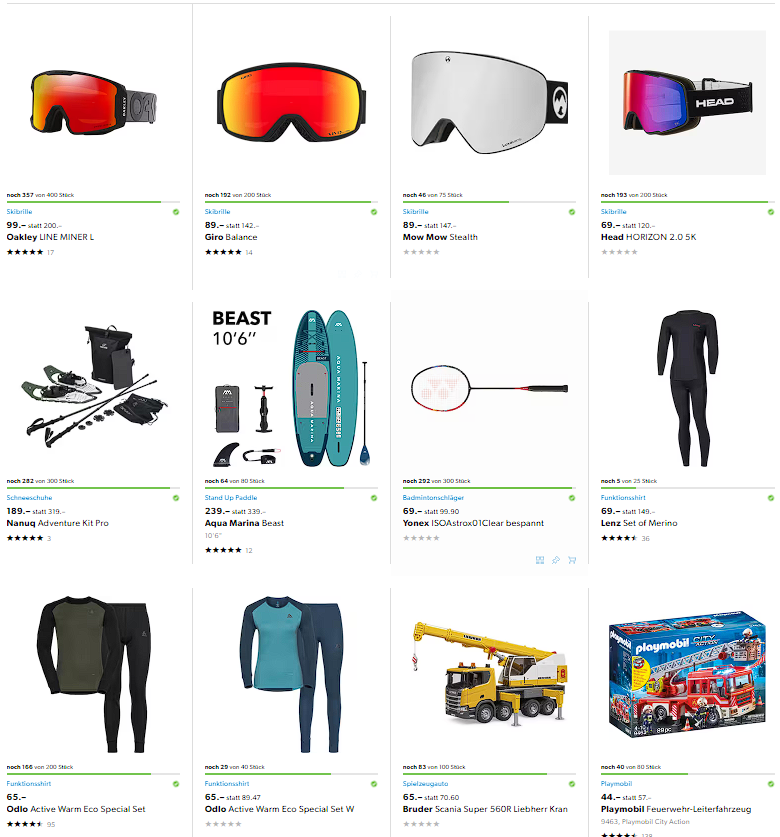780x837 pixels.
Task: Click green availability icon for Aqua Marina Beast
Action: click(x=374, y=498)
